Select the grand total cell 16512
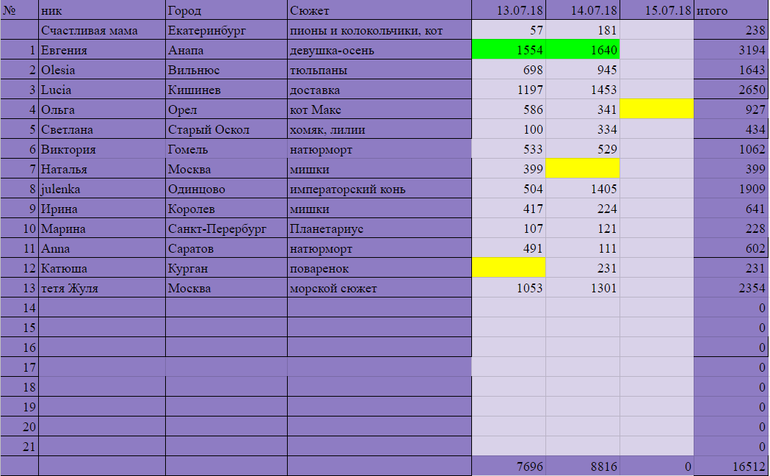770x476 pixels. (x=731, y=466)
